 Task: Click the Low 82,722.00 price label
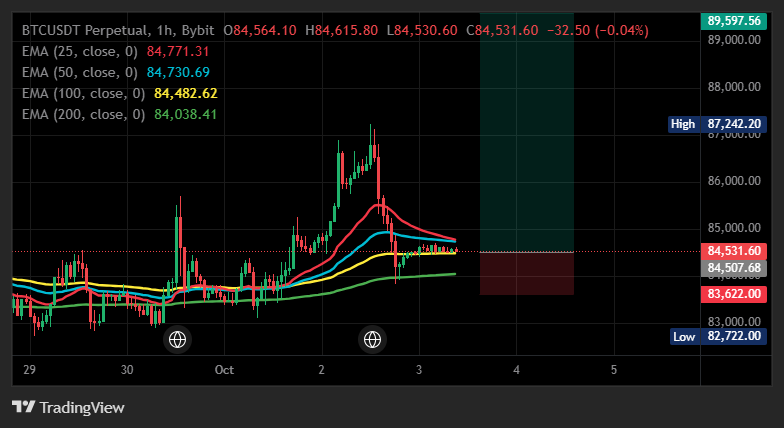coord(717,336)
